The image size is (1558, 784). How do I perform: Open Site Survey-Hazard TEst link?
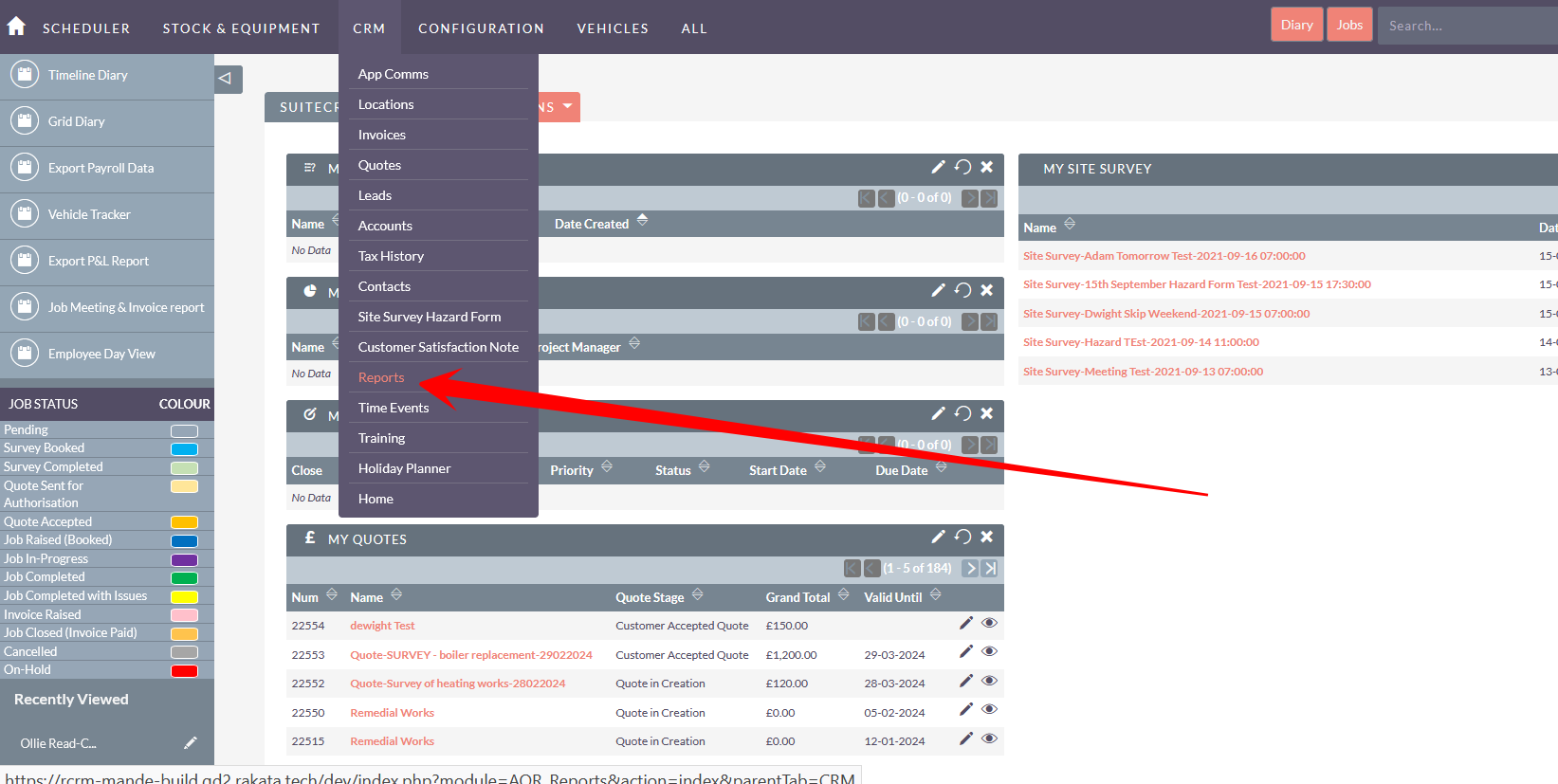[x=1141, y=342]
